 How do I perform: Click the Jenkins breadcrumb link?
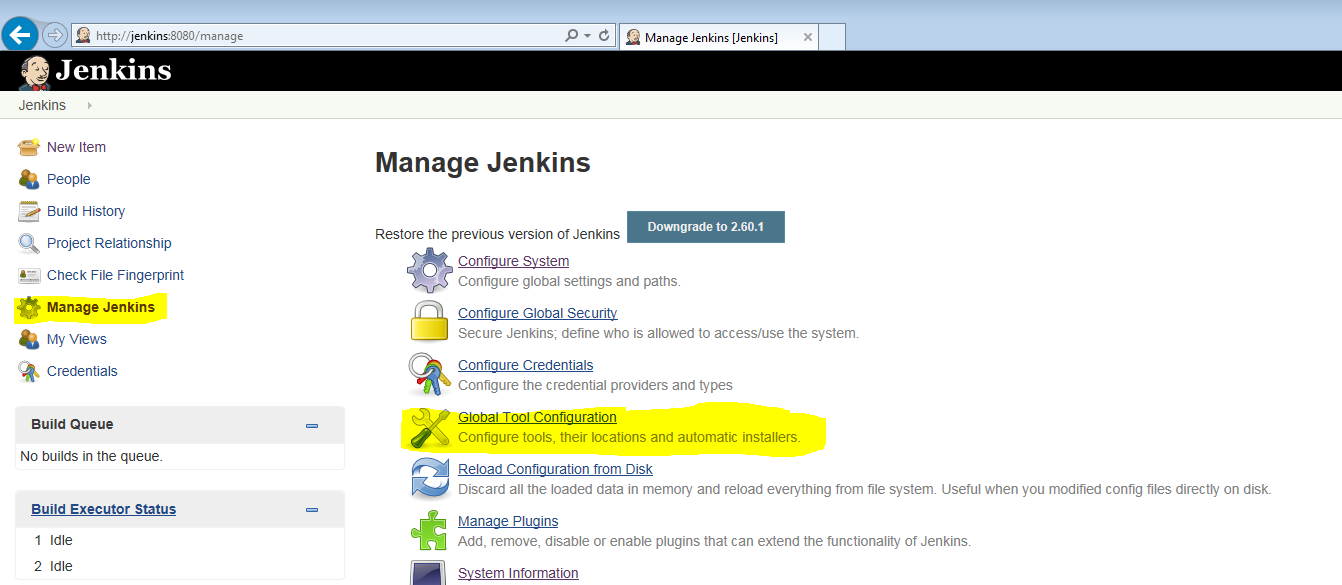[x=42, y=105]
